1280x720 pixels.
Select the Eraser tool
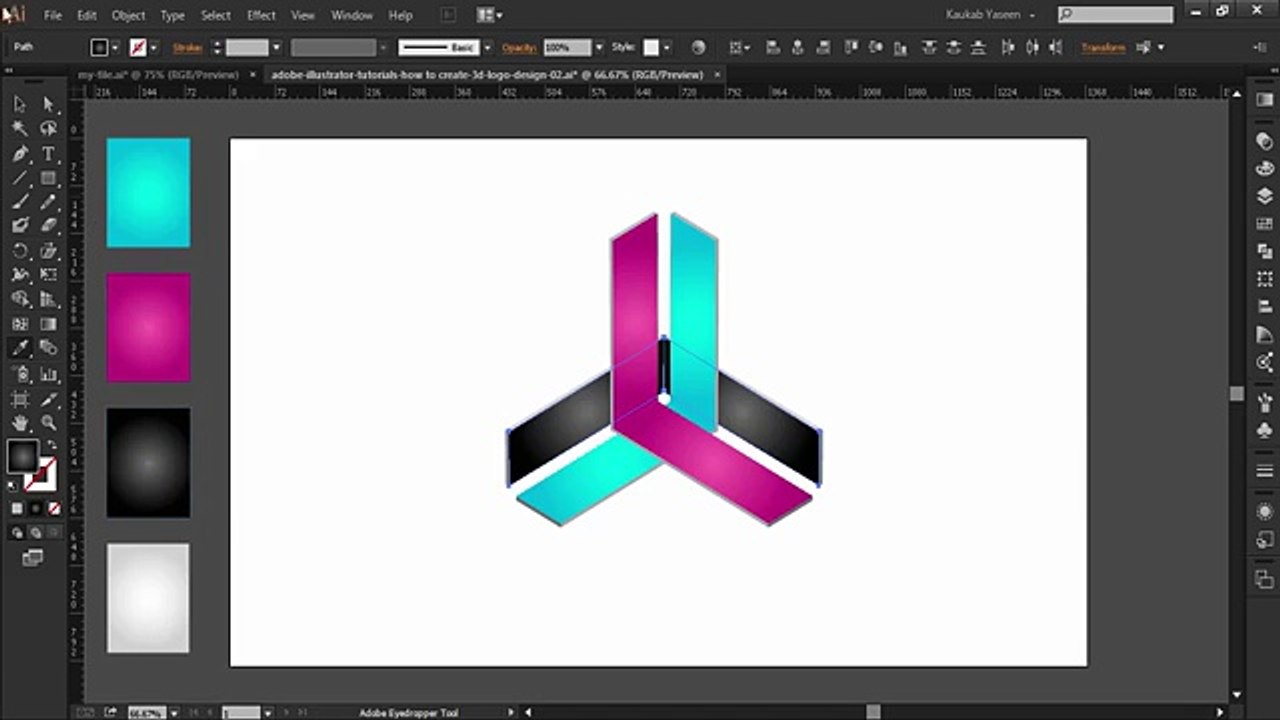click(48, 226)
